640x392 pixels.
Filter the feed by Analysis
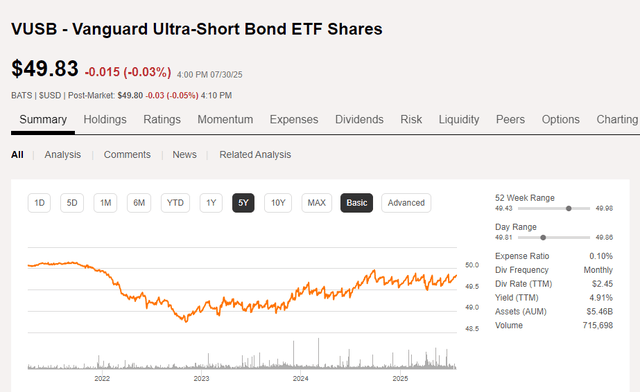point(63,155)
